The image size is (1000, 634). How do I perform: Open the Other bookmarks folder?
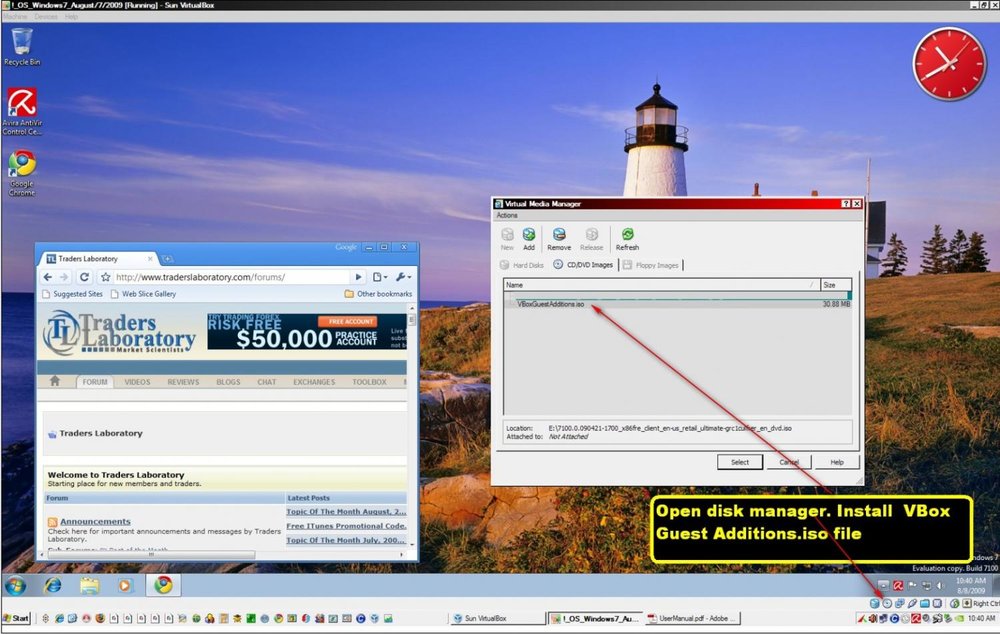pos(378,294)
